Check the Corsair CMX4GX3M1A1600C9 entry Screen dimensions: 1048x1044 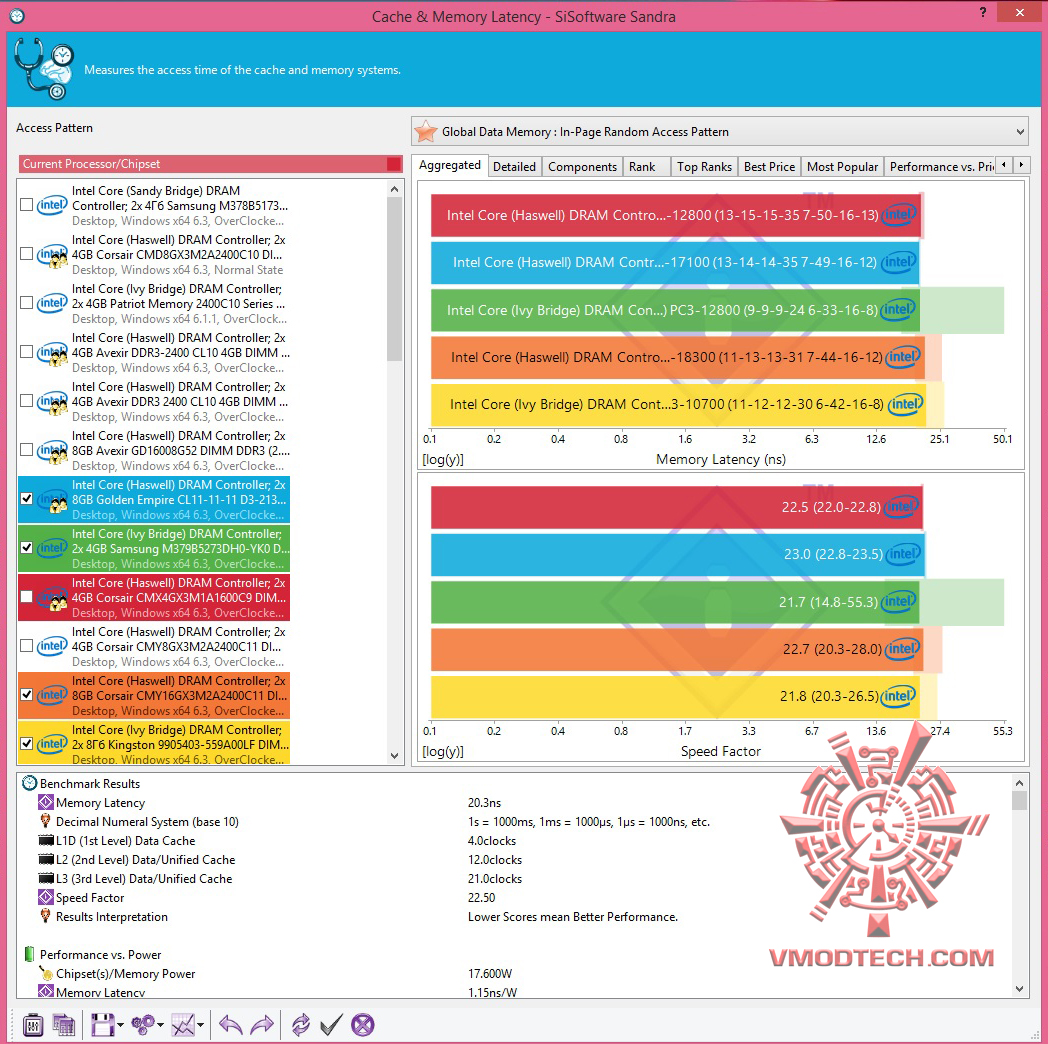(27, 596)
